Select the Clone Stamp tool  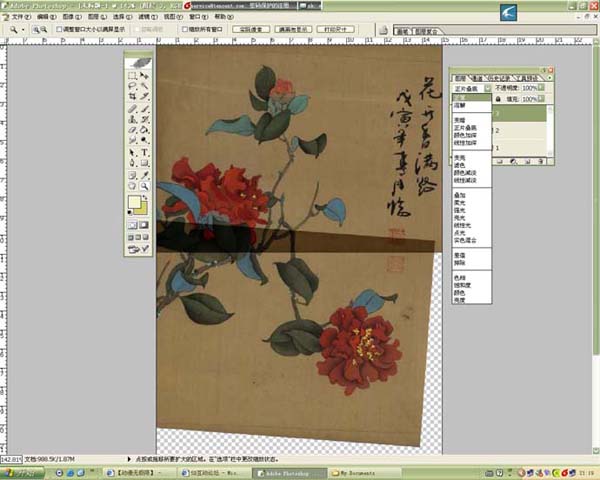[132, 119]
